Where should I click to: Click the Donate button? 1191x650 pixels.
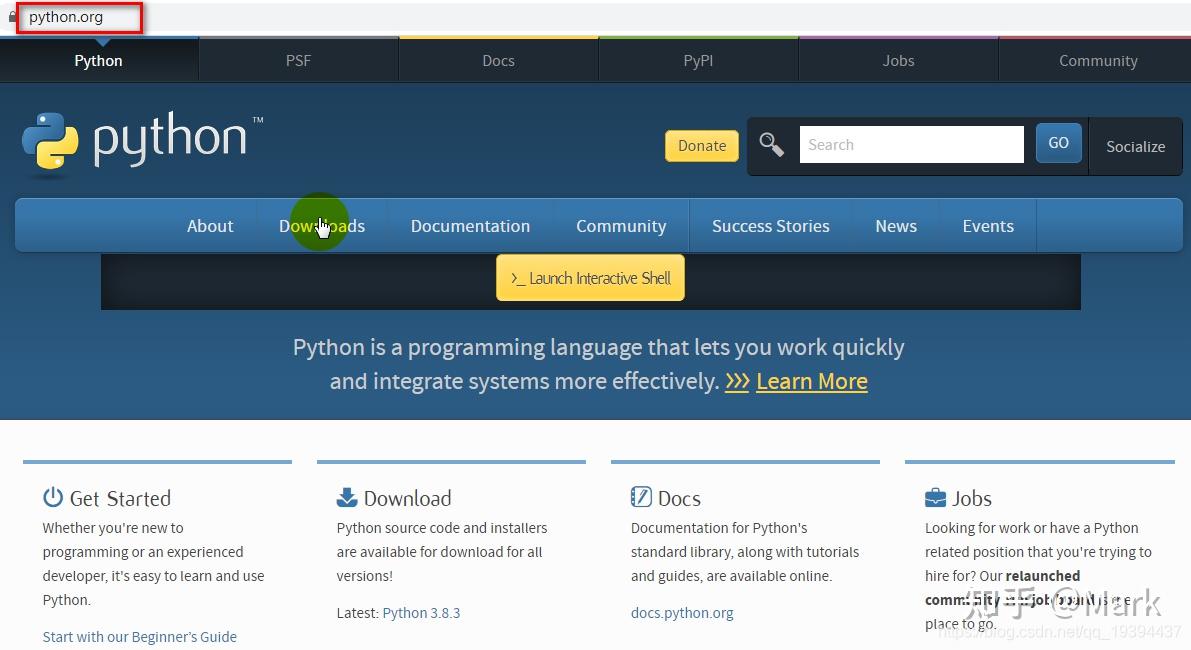click(x=701, y=145)
